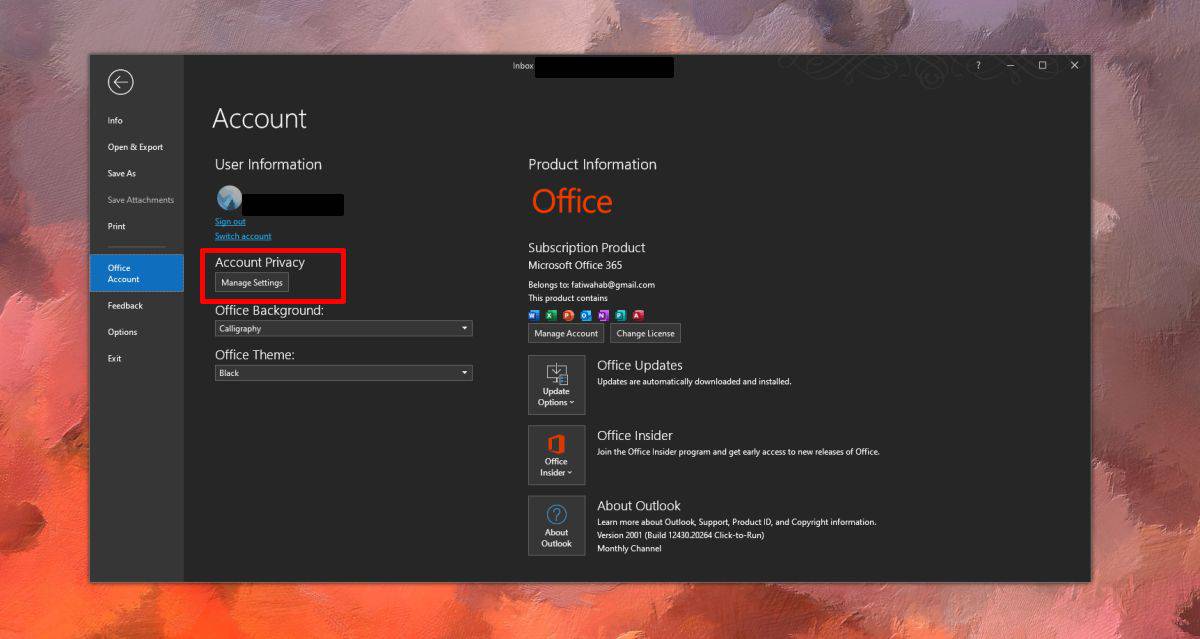Image resolution: width=1200 pixels, height=639 pixels.
Task: Click Change License button
Action: point(645,333)
